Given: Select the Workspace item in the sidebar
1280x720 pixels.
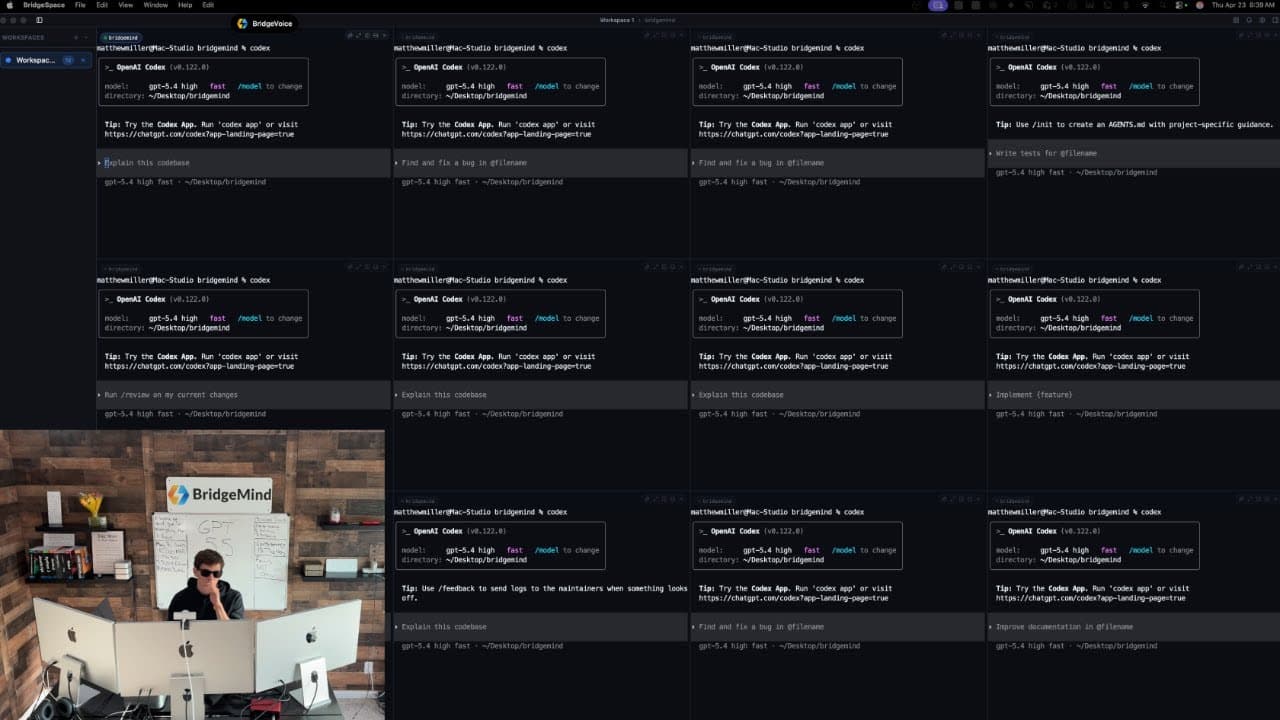Looking at the screenshot, I should 46,60.
